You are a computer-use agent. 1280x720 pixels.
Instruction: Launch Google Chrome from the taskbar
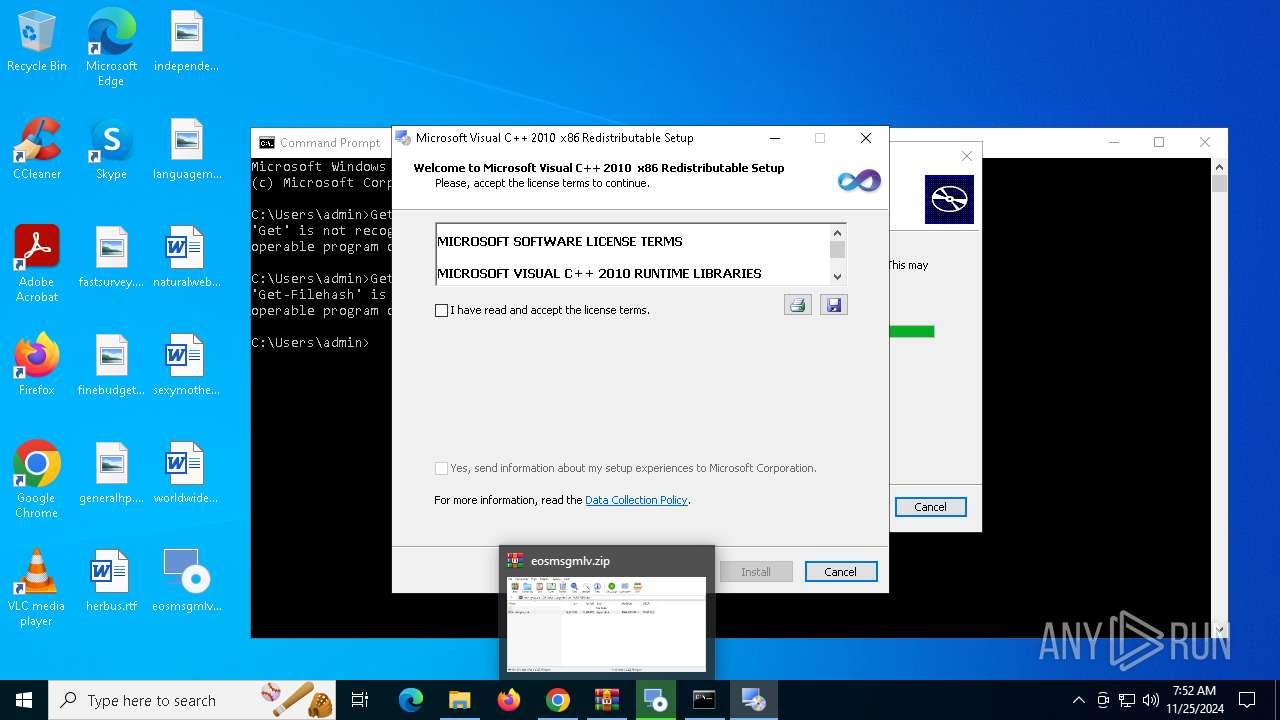point(557,700)
